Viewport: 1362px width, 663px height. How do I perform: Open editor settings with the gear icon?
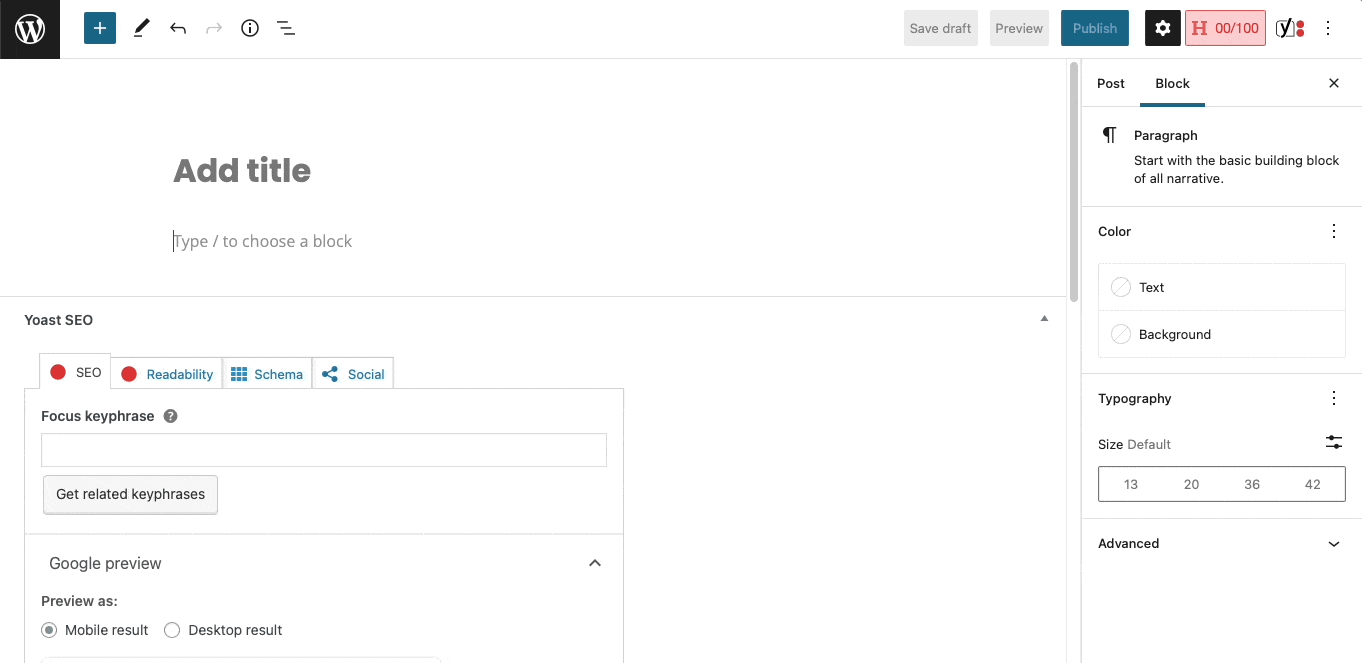(x=1162, y=28)
